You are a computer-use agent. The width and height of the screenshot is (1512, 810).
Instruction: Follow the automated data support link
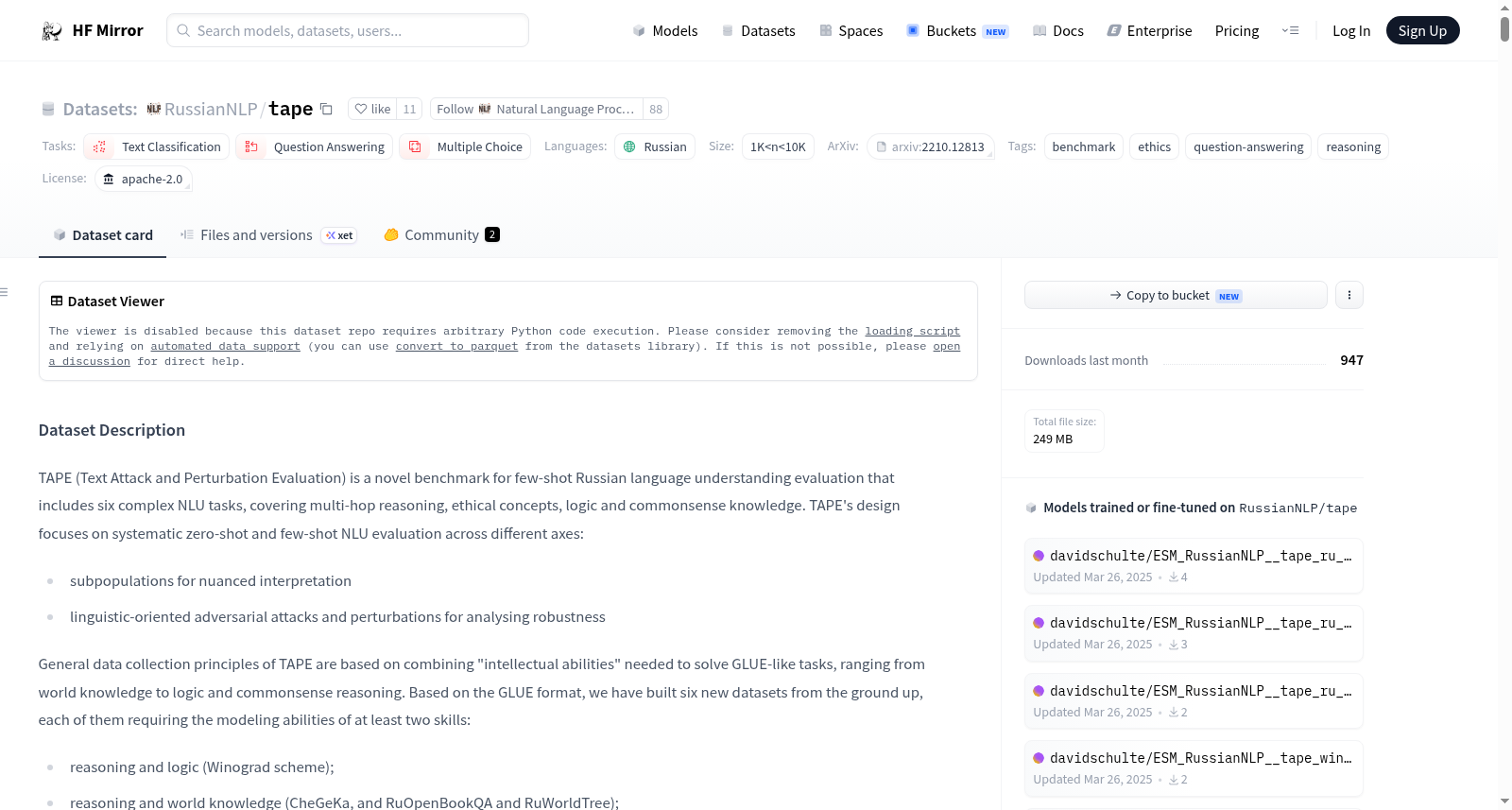pyautogui.click(x=225, y=347)
